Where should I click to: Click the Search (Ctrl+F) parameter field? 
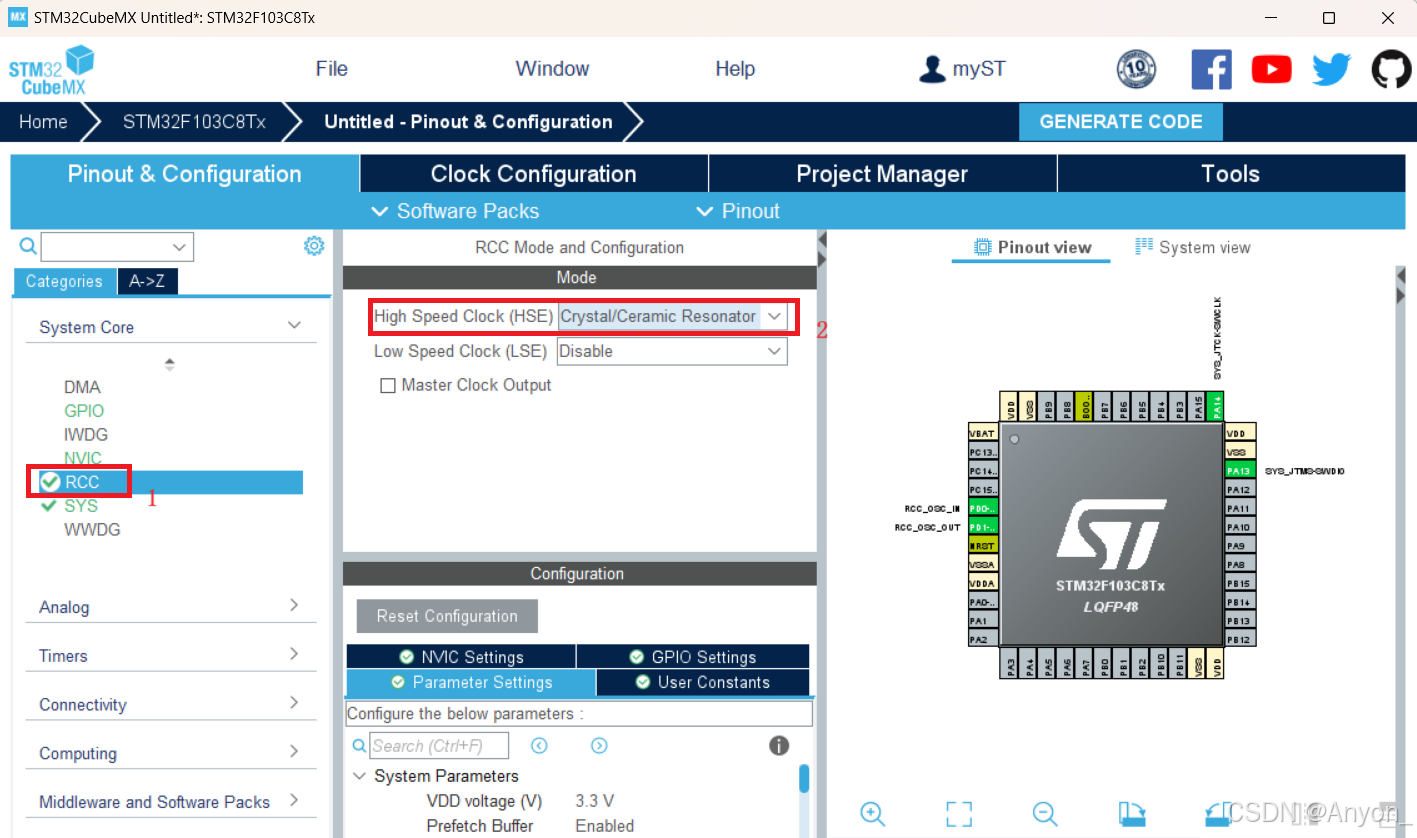click(439, 746)
